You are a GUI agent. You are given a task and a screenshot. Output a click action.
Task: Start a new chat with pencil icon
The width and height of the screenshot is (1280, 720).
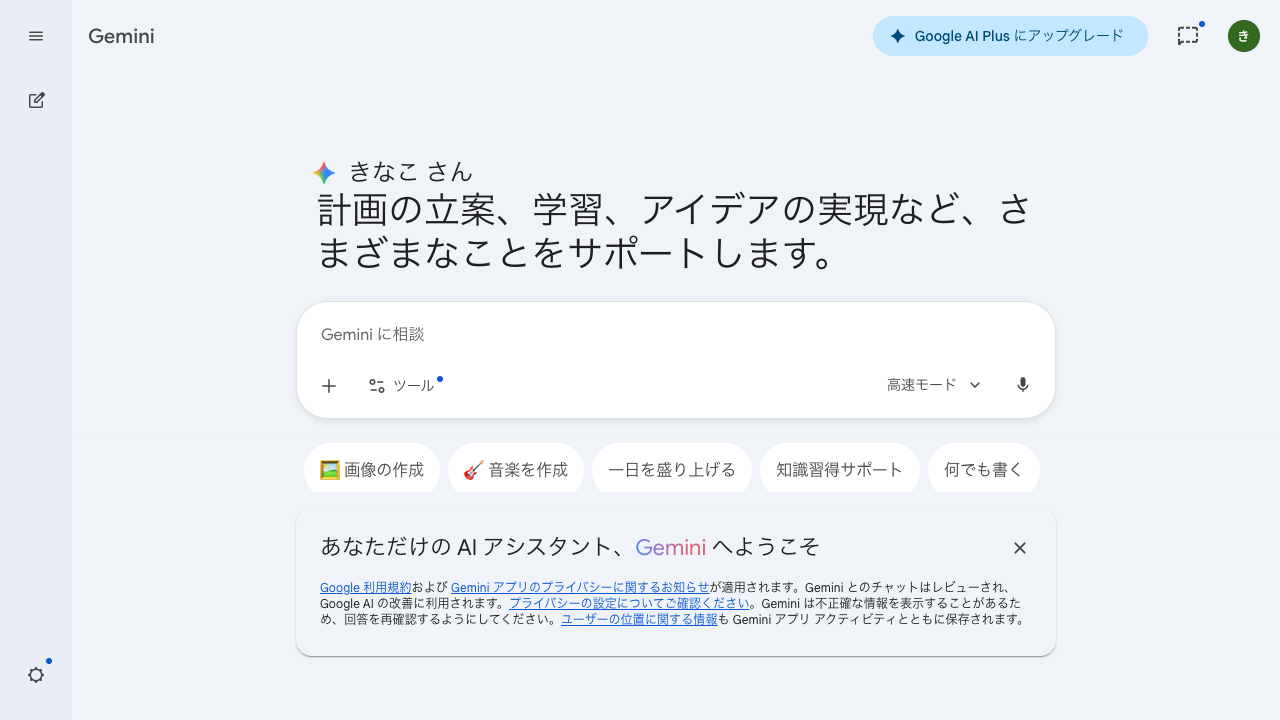36,100
